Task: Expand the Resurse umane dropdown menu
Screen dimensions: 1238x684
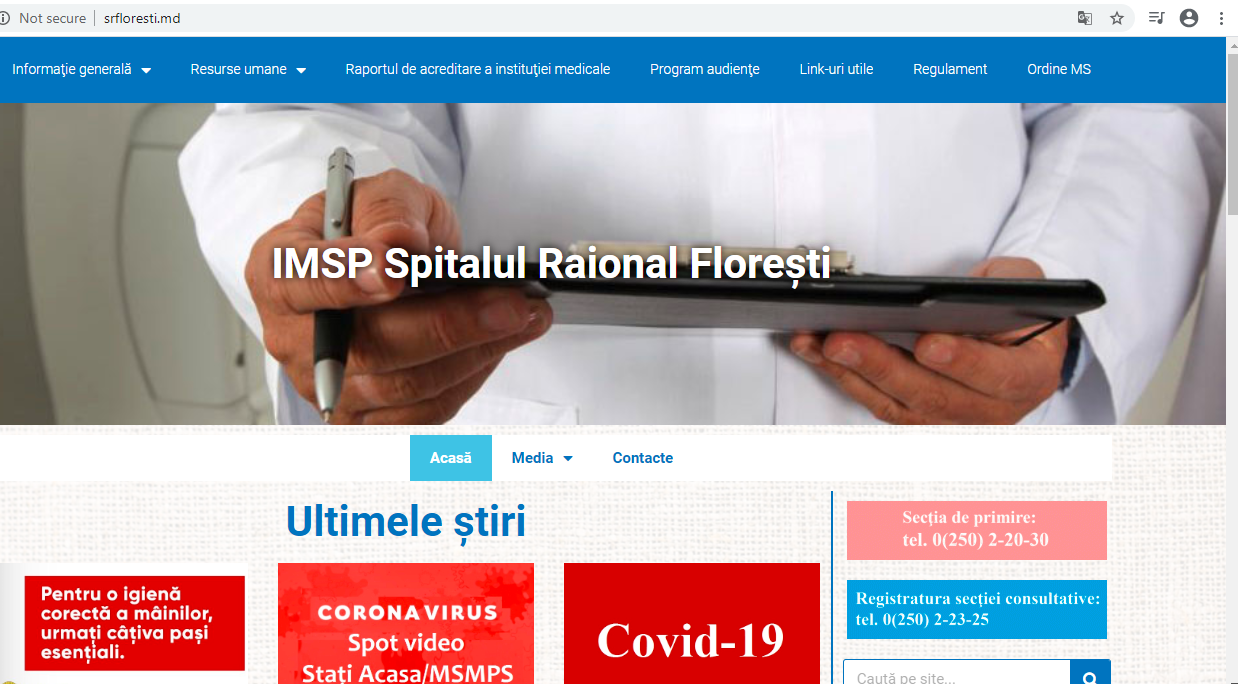Action: (248, 70)
